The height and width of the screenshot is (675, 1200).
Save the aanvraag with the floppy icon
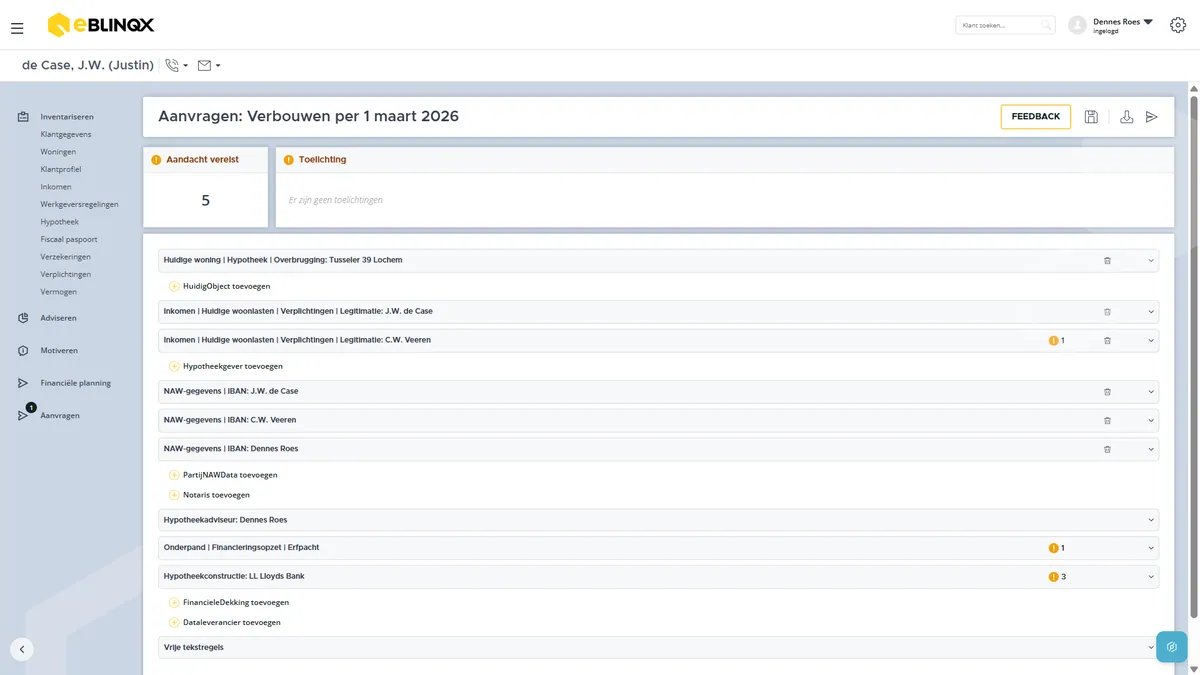pos(1091,117)
